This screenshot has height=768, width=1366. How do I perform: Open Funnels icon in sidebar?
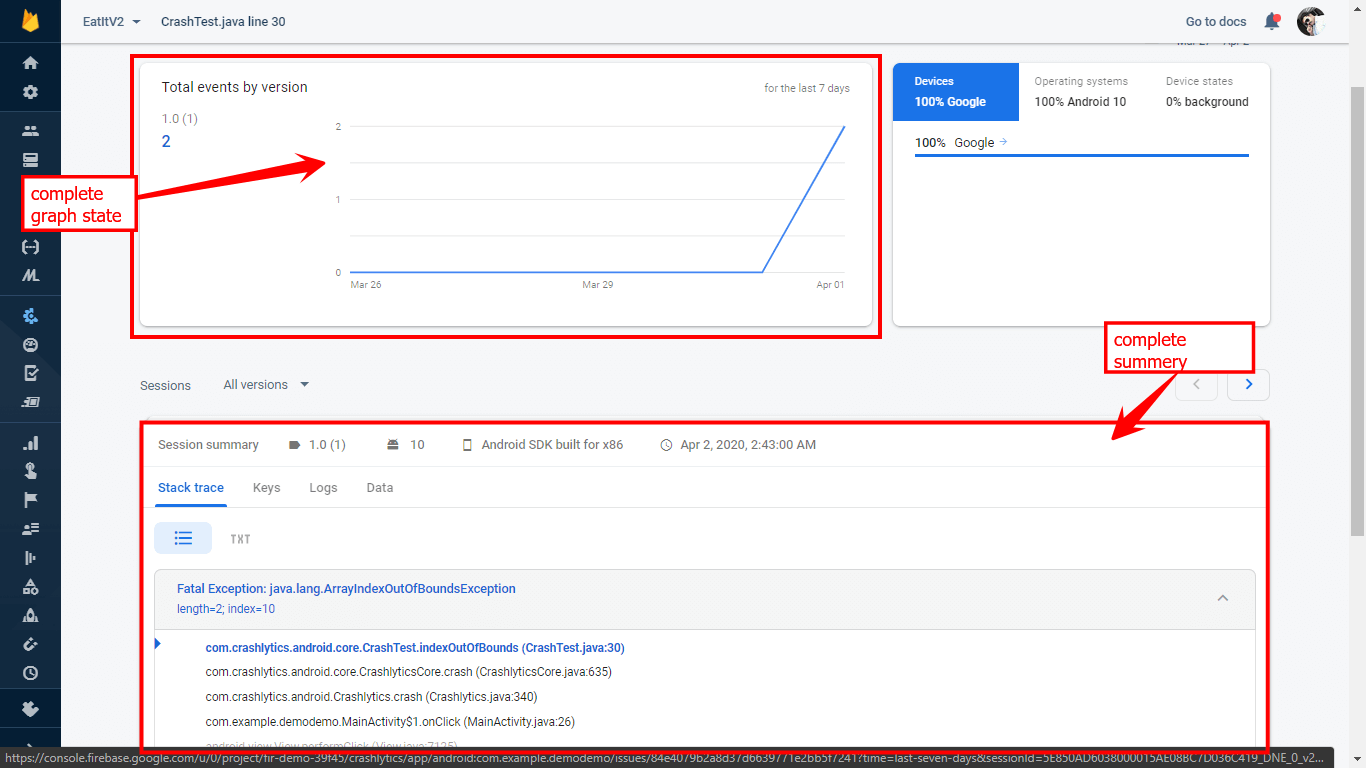30,558
